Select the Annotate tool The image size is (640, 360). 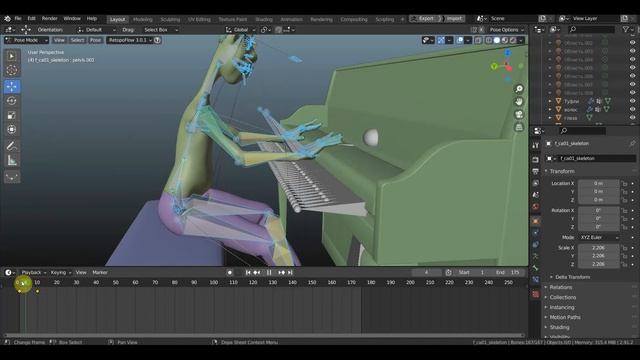point(12,146)
